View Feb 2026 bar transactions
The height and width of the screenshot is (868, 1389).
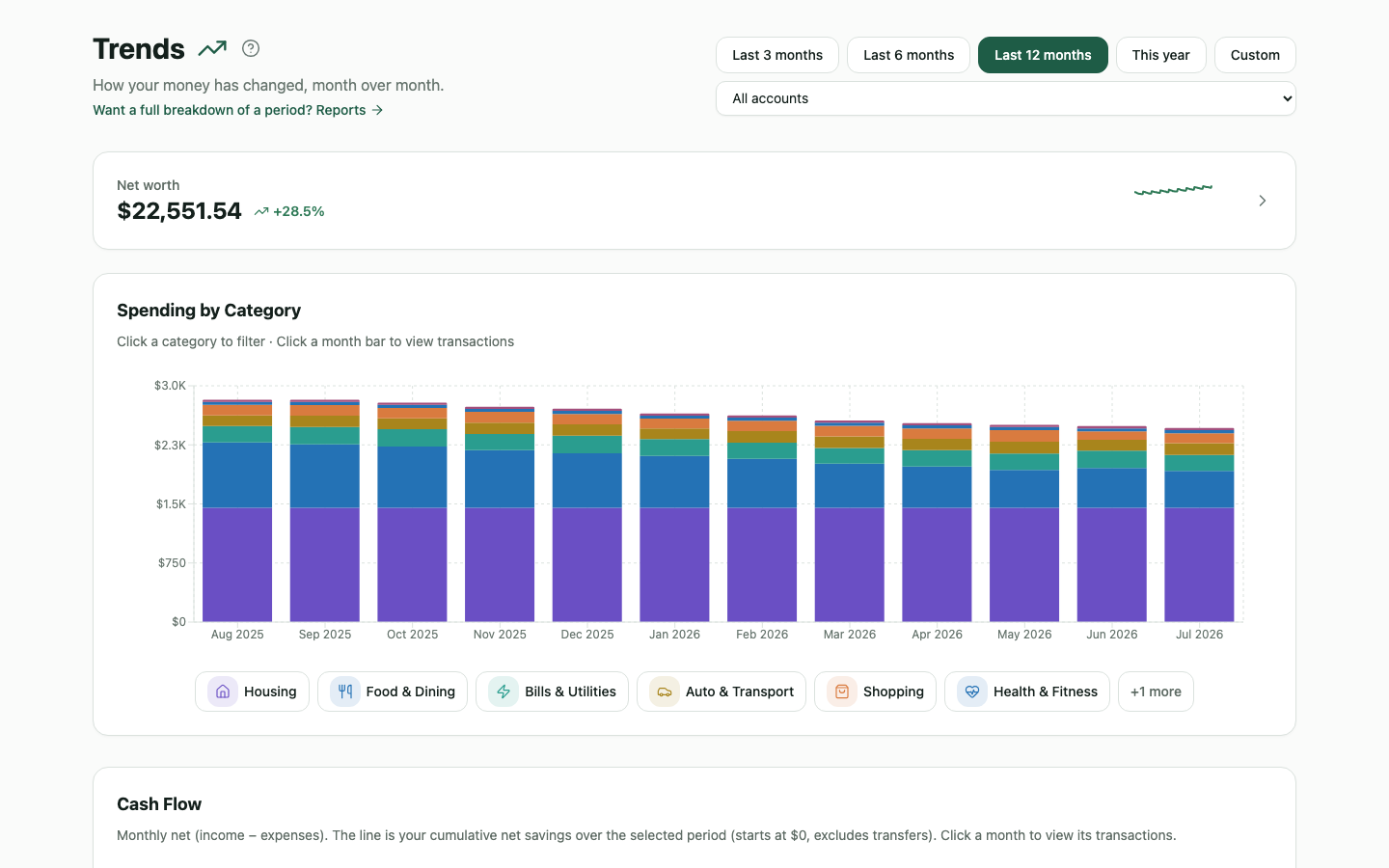(762, 519)
